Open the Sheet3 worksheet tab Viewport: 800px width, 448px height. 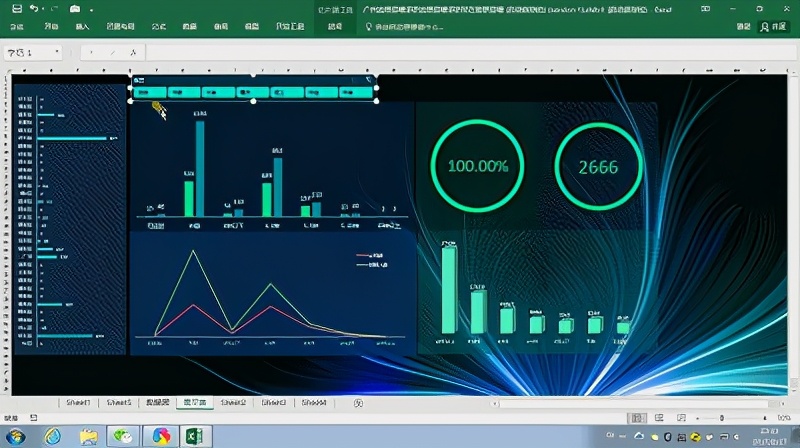coord(273,403)
